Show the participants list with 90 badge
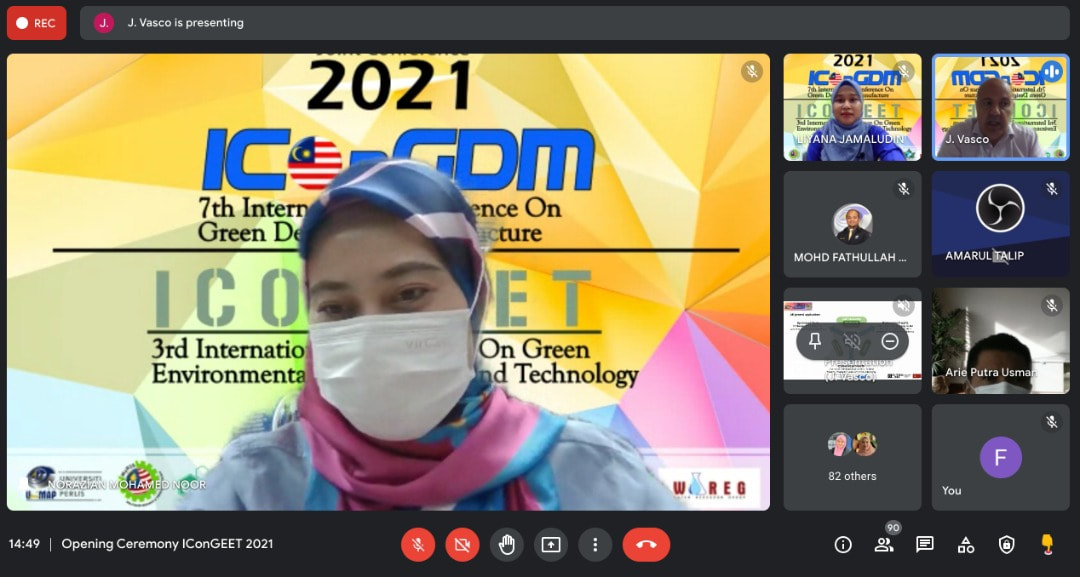 pyautogui.click(x=884, y=544)
